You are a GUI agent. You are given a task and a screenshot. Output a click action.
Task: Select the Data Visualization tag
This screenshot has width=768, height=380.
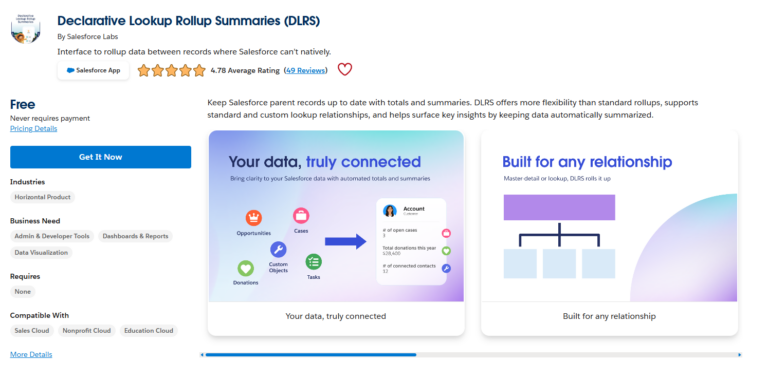[41, 253]
